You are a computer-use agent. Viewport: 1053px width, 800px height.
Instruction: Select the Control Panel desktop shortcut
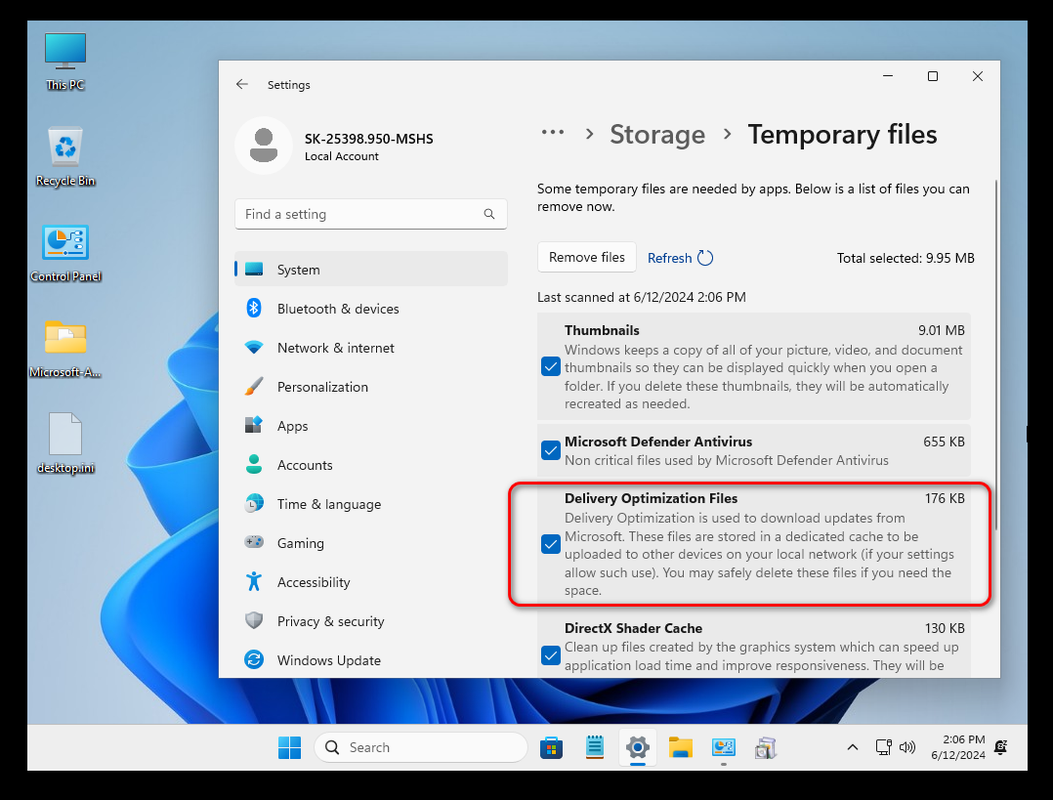(65, 253)
